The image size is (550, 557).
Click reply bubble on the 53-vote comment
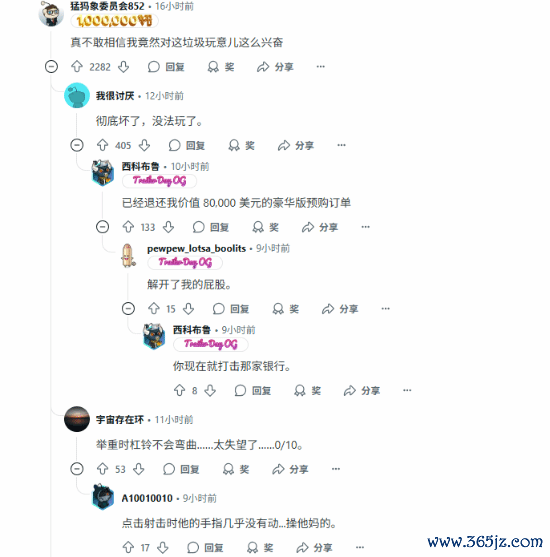point(169,469)
